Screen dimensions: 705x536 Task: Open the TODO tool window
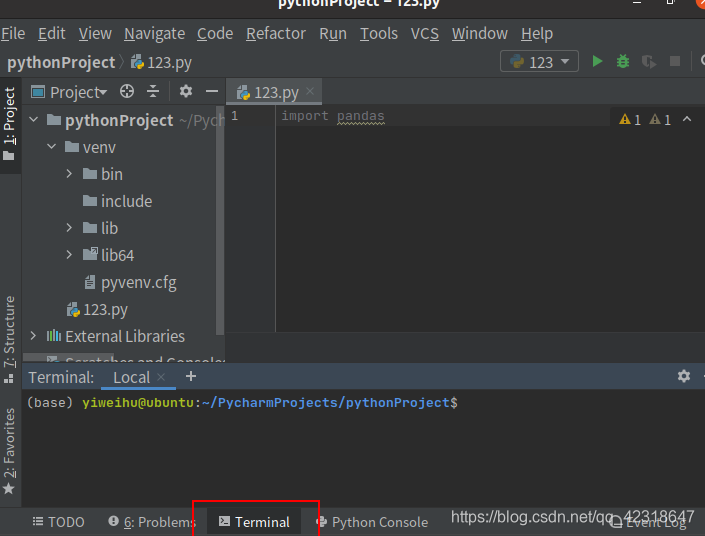tap(58, 522)
